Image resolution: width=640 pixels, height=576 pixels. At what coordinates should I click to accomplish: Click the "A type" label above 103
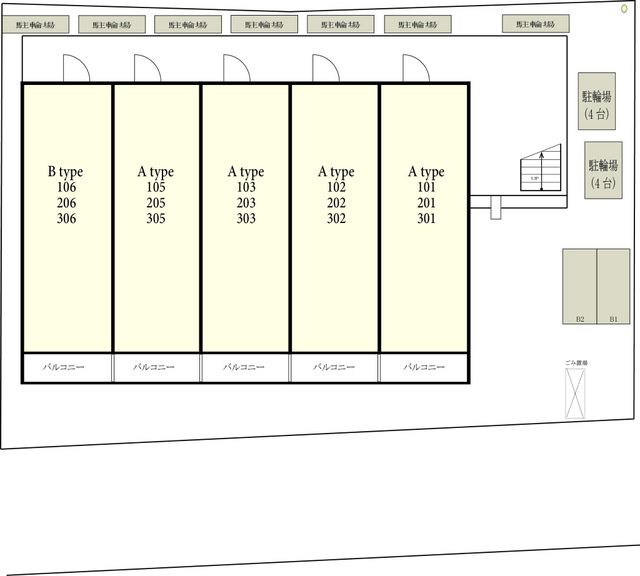pos(246,172)
